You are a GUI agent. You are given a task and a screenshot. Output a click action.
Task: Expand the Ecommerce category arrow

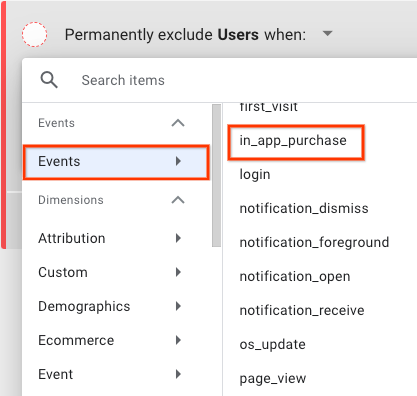click(178, 340)
